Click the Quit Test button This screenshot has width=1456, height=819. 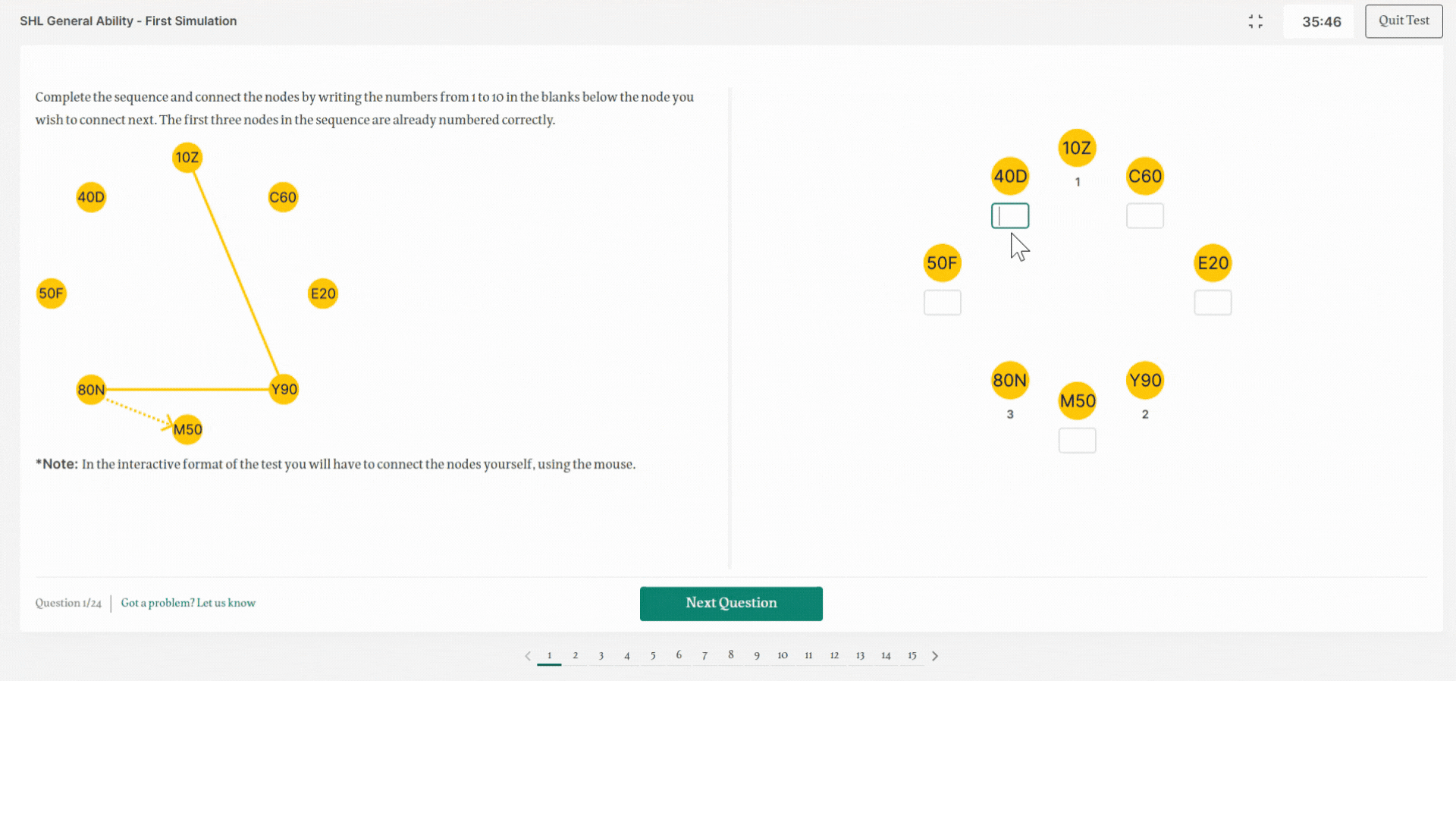1404,21
